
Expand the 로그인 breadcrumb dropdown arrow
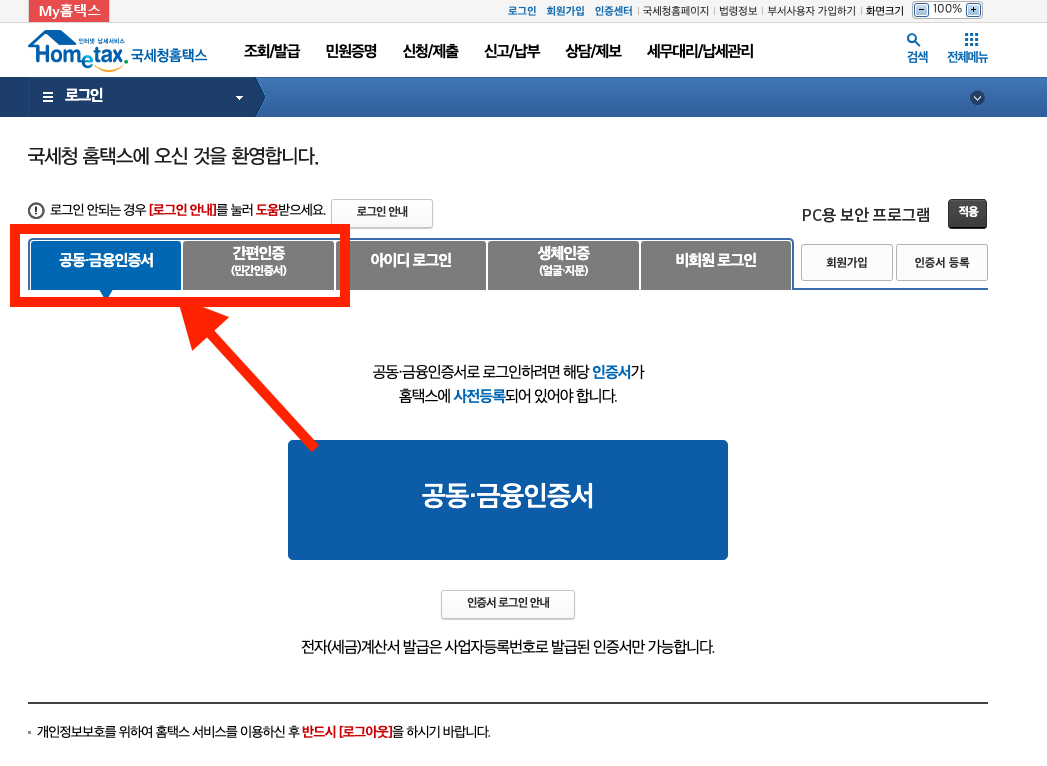pos(239,98)
